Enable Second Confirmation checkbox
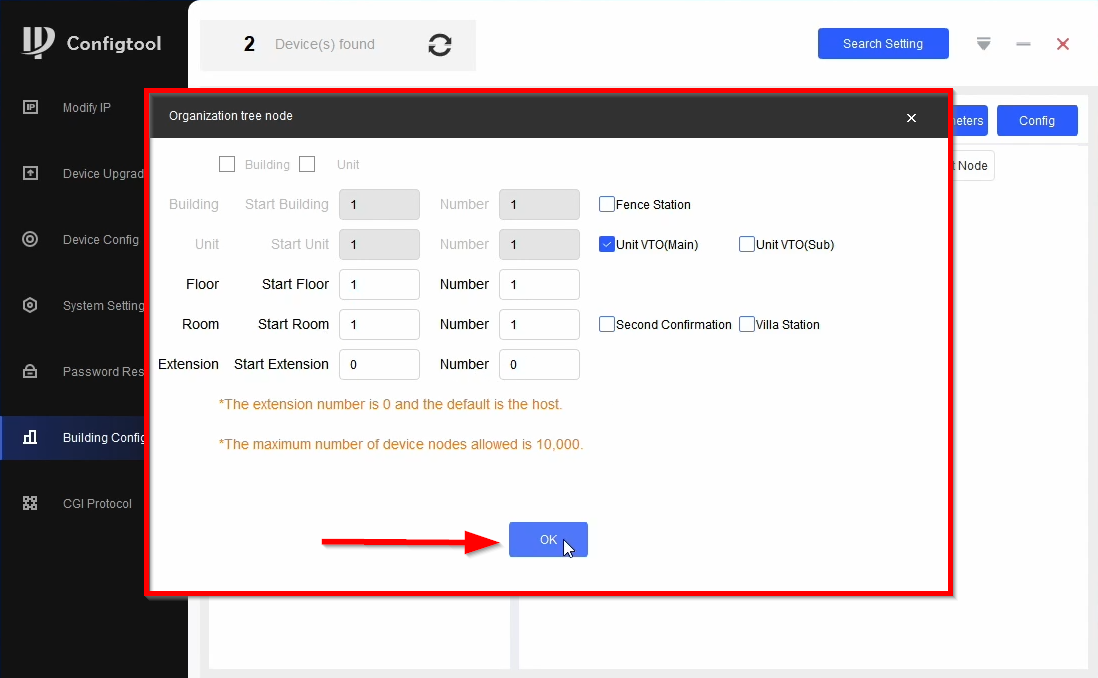The width and height of the screenshot is (1098, 678). click(606, 324)
